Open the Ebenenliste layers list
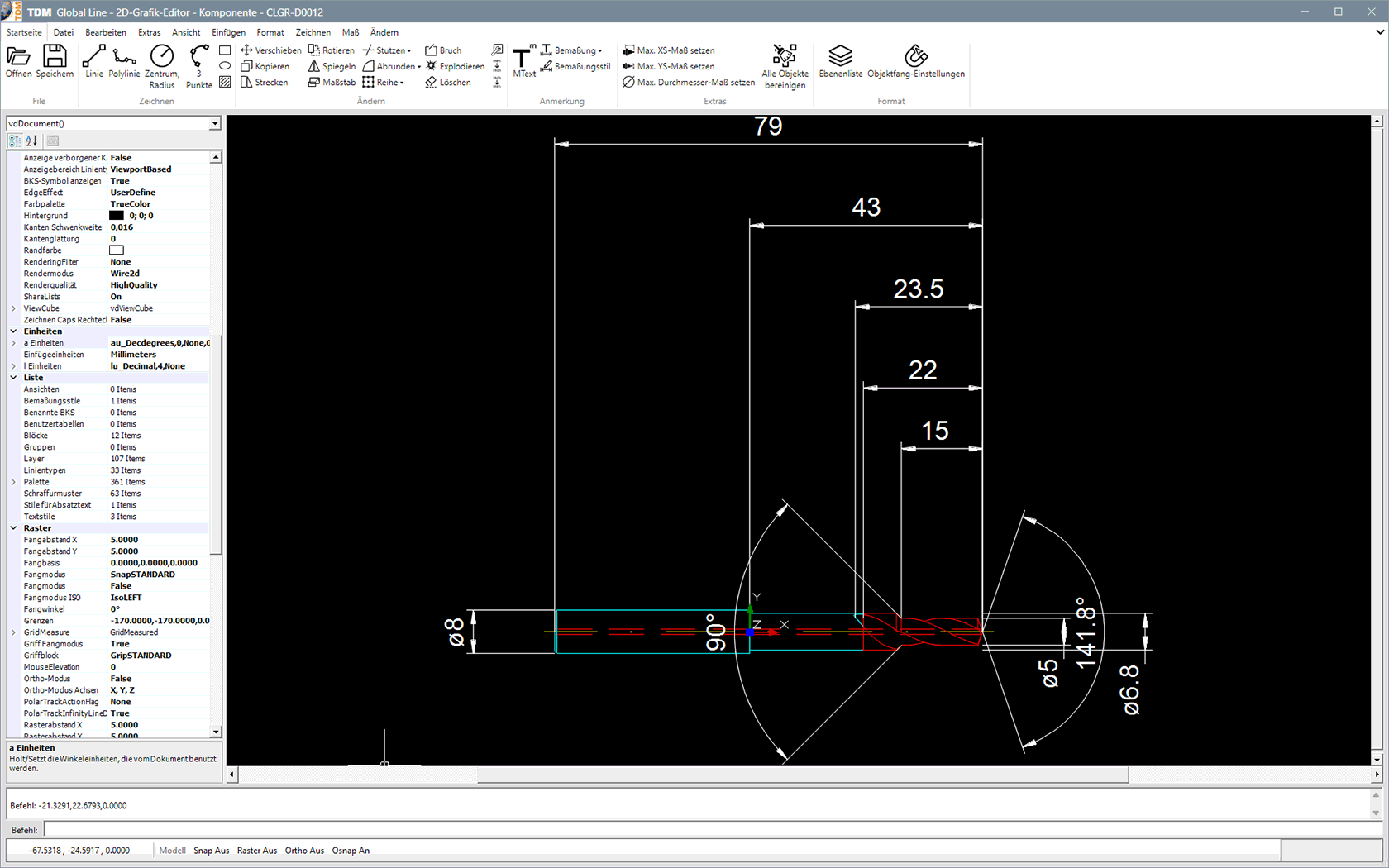1389x868 pixels. [x=841, y=62]
